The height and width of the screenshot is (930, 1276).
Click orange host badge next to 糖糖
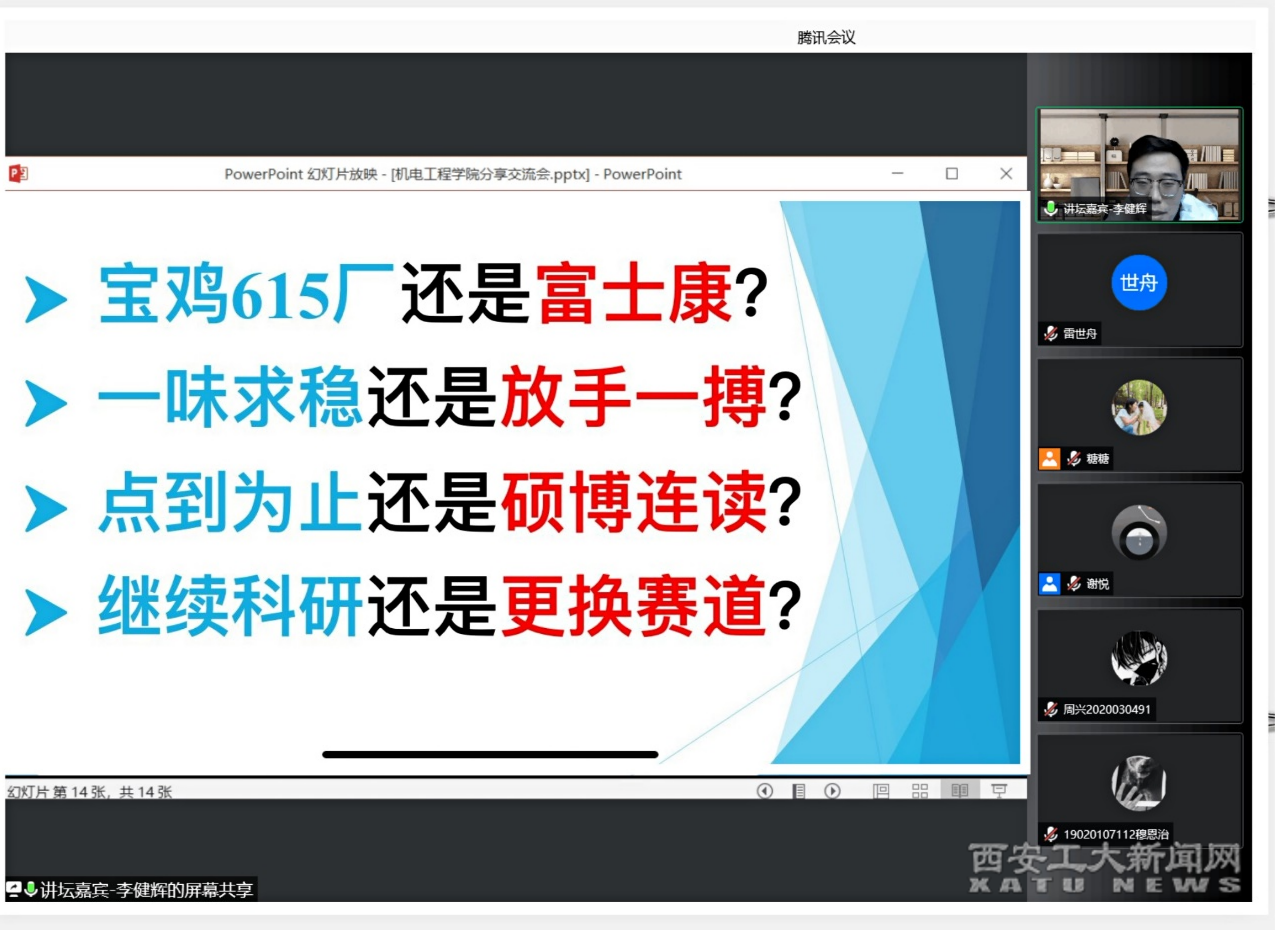click(x=1049, y=459)
